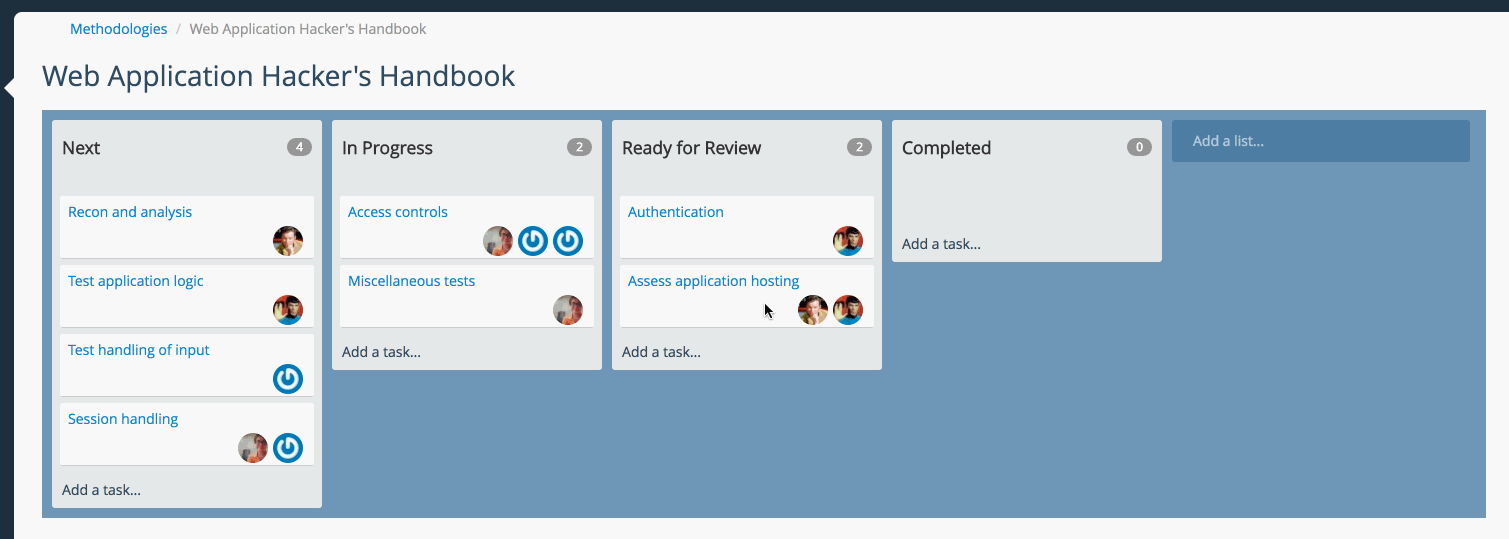
Task: Click the Ready for Review list header
Action: point(692,148)
